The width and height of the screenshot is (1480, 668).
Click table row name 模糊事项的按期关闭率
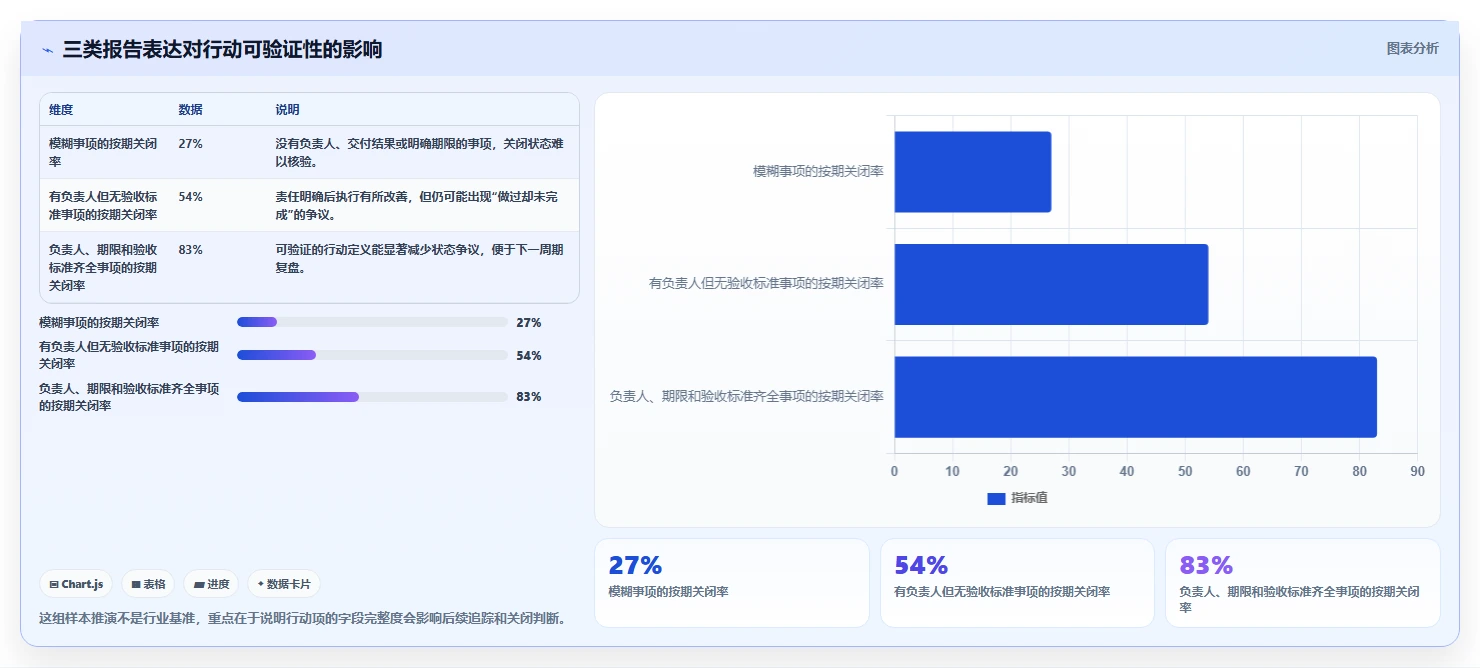pos(103,152)
